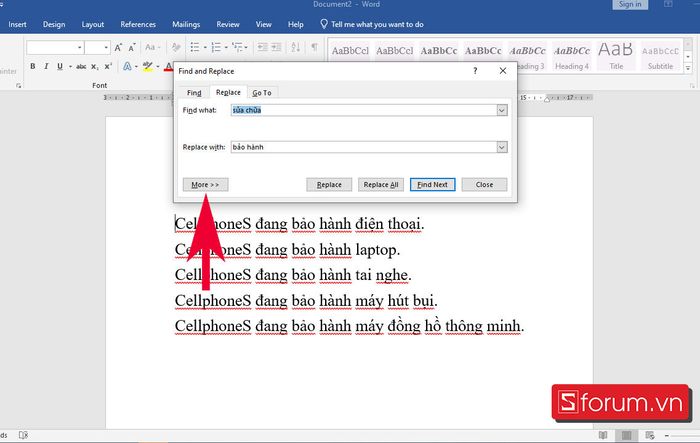Open font name dropdown
Image resolution: width=700 pixels, height=443 pixels.
coord(79,47)
